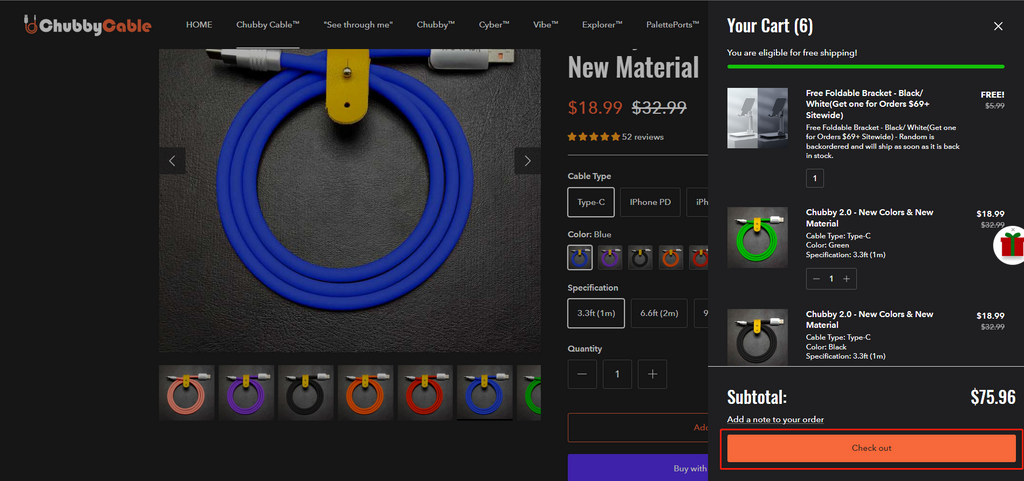Screen dimensions: 1024x481
Task: Open the red cable thumbnail
Action: click(425, 392)
